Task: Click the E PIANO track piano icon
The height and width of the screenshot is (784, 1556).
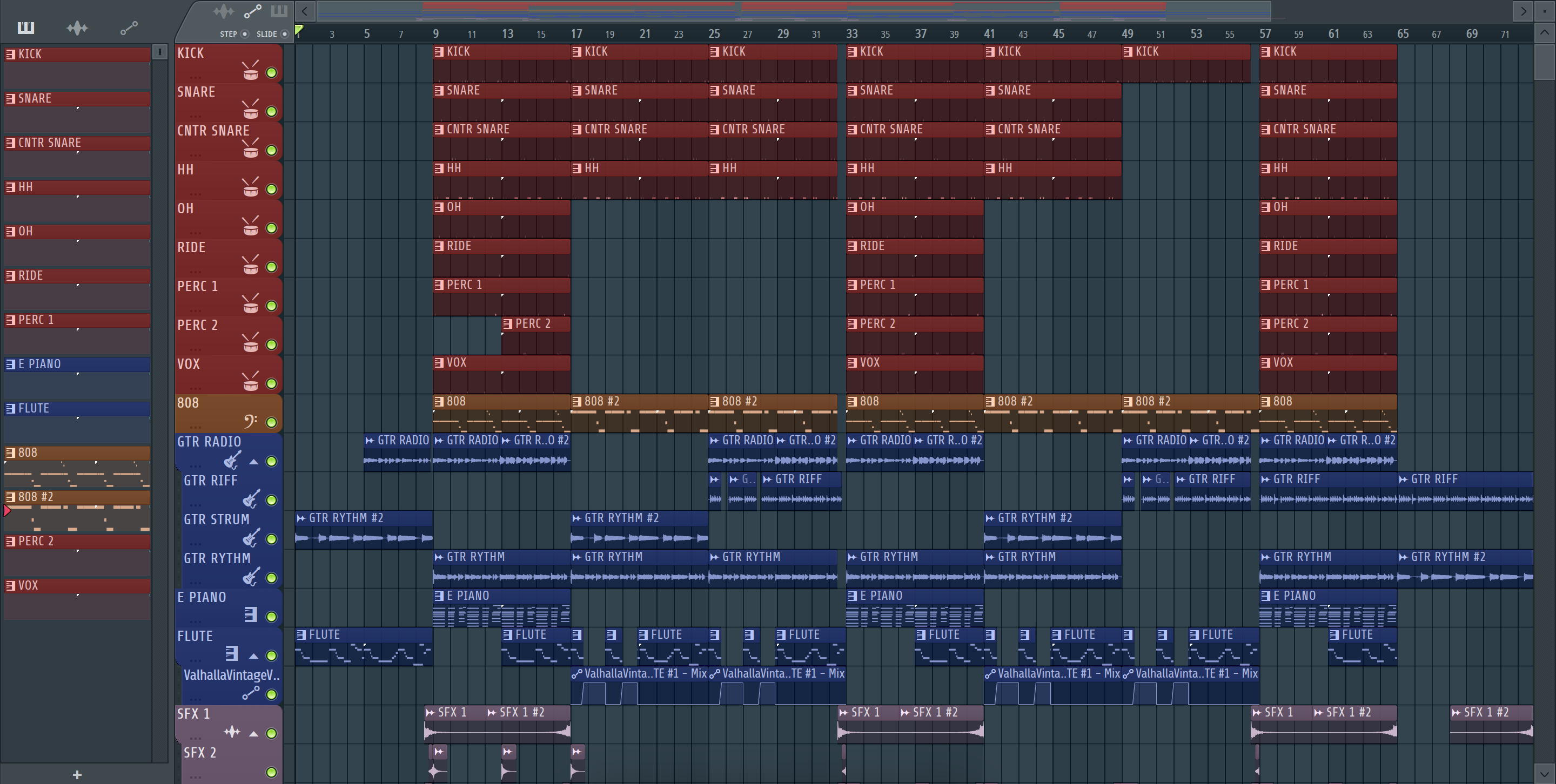Action: point(250,614)
